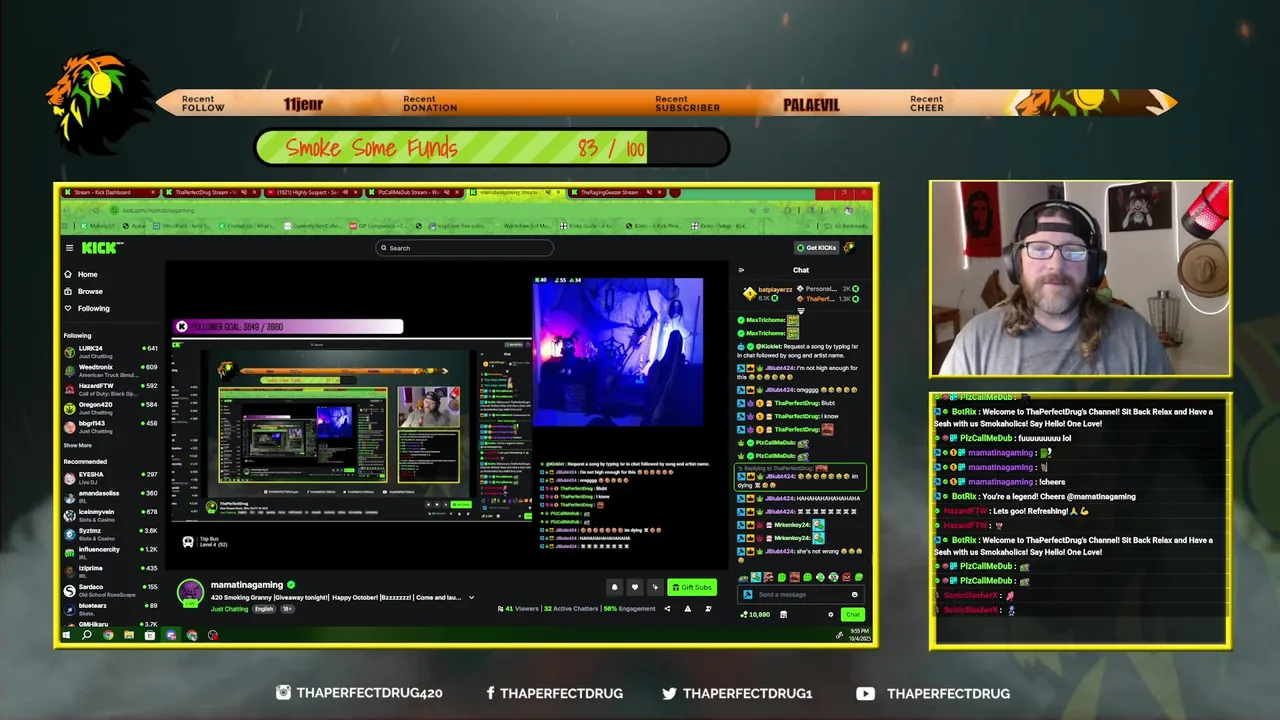
Task: Click the green Gift Subs button
Action: [692, 587]
